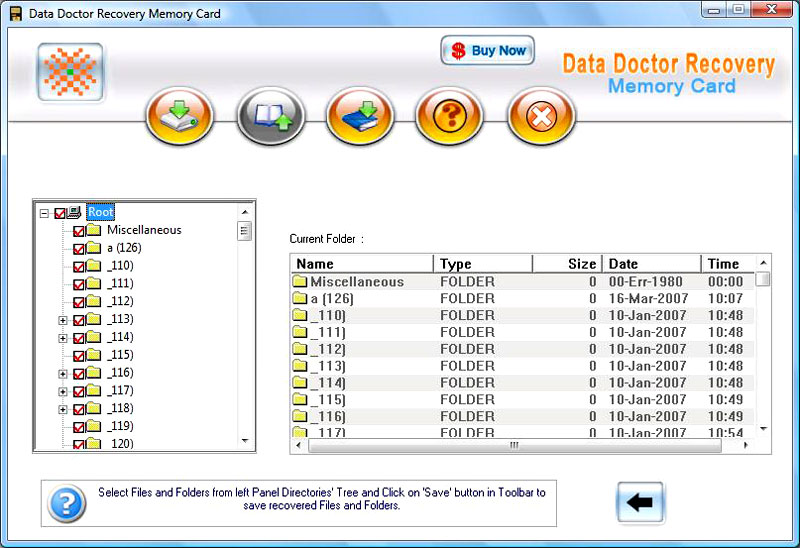Select a (126) in the directory tree

click(x=124, y=248)
